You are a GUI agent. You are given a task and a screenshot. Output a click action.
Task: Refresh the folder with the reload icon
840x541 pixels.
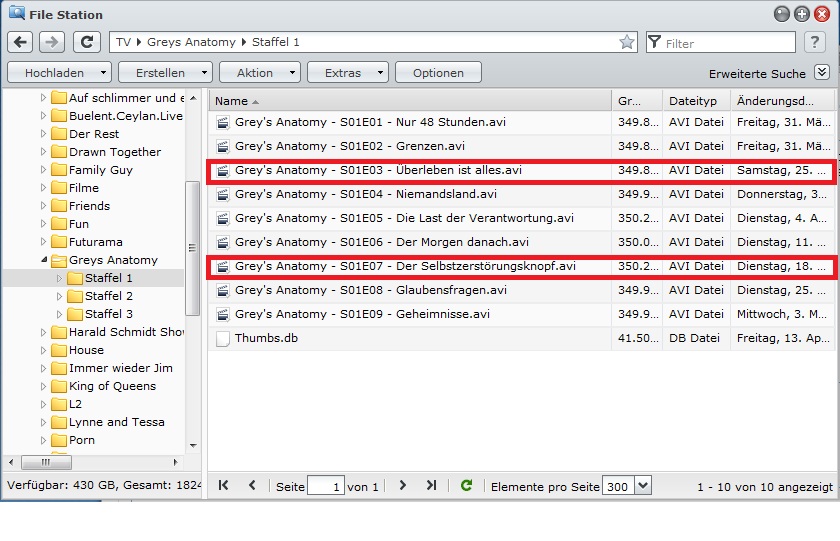click(87, 42)
